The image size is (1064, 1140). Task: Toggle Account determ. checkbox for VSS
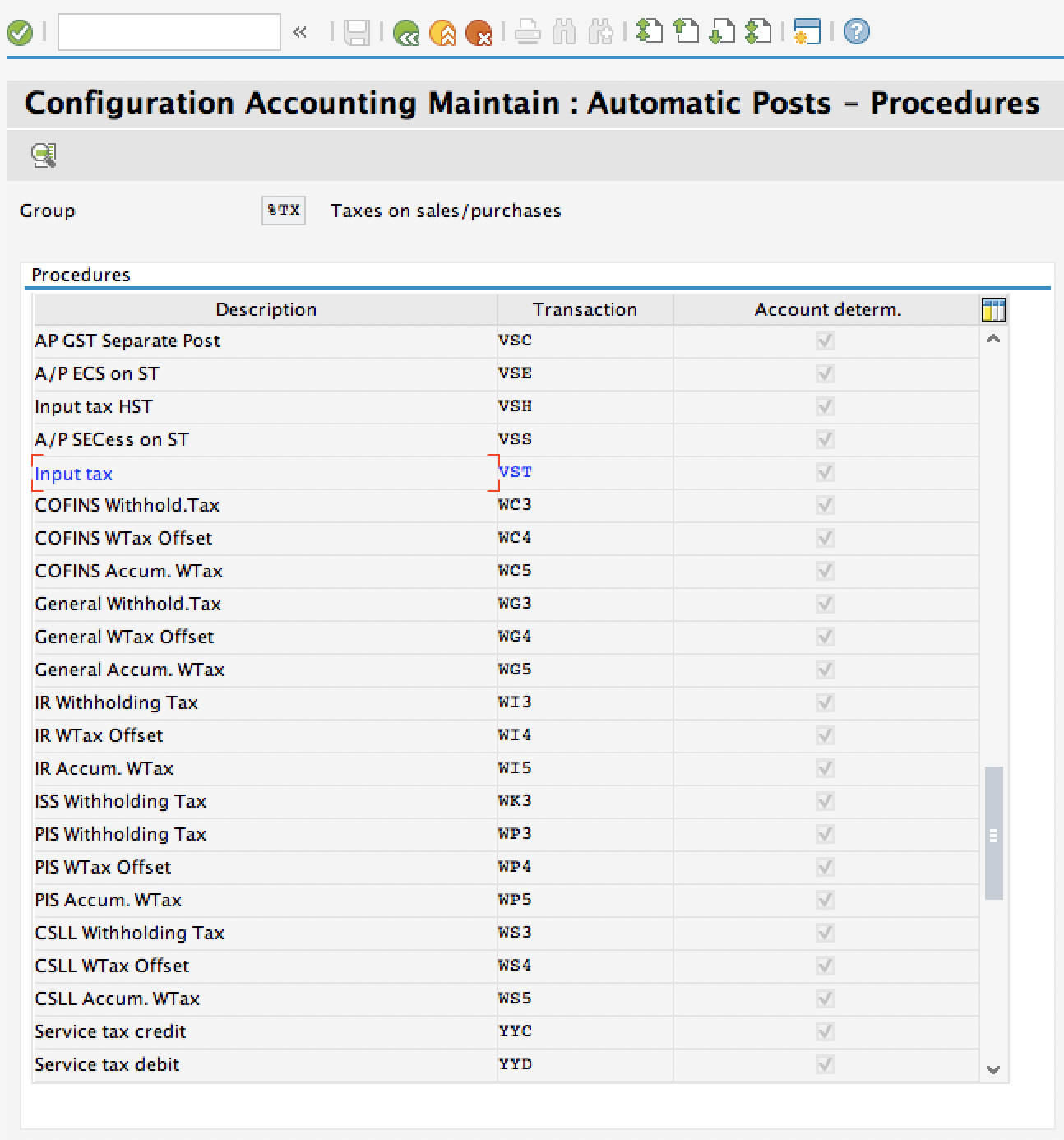tap(826, 439)
